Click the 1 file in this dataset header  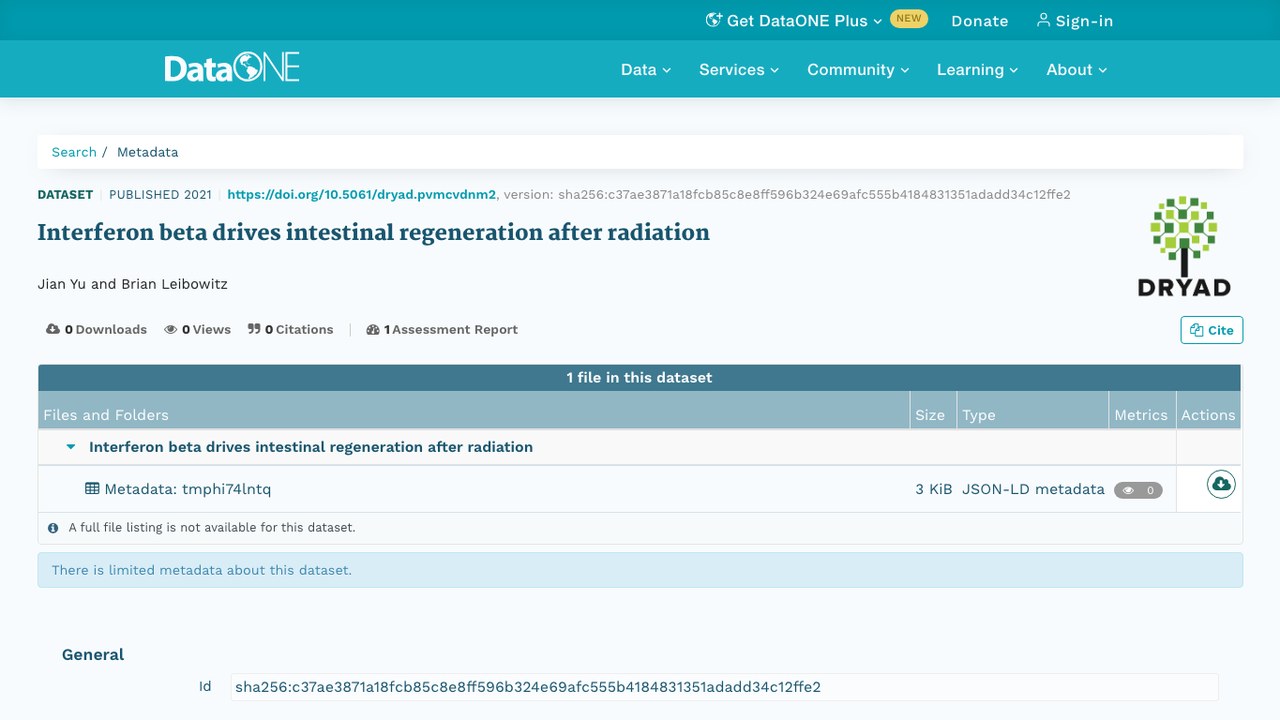(640, 377)
